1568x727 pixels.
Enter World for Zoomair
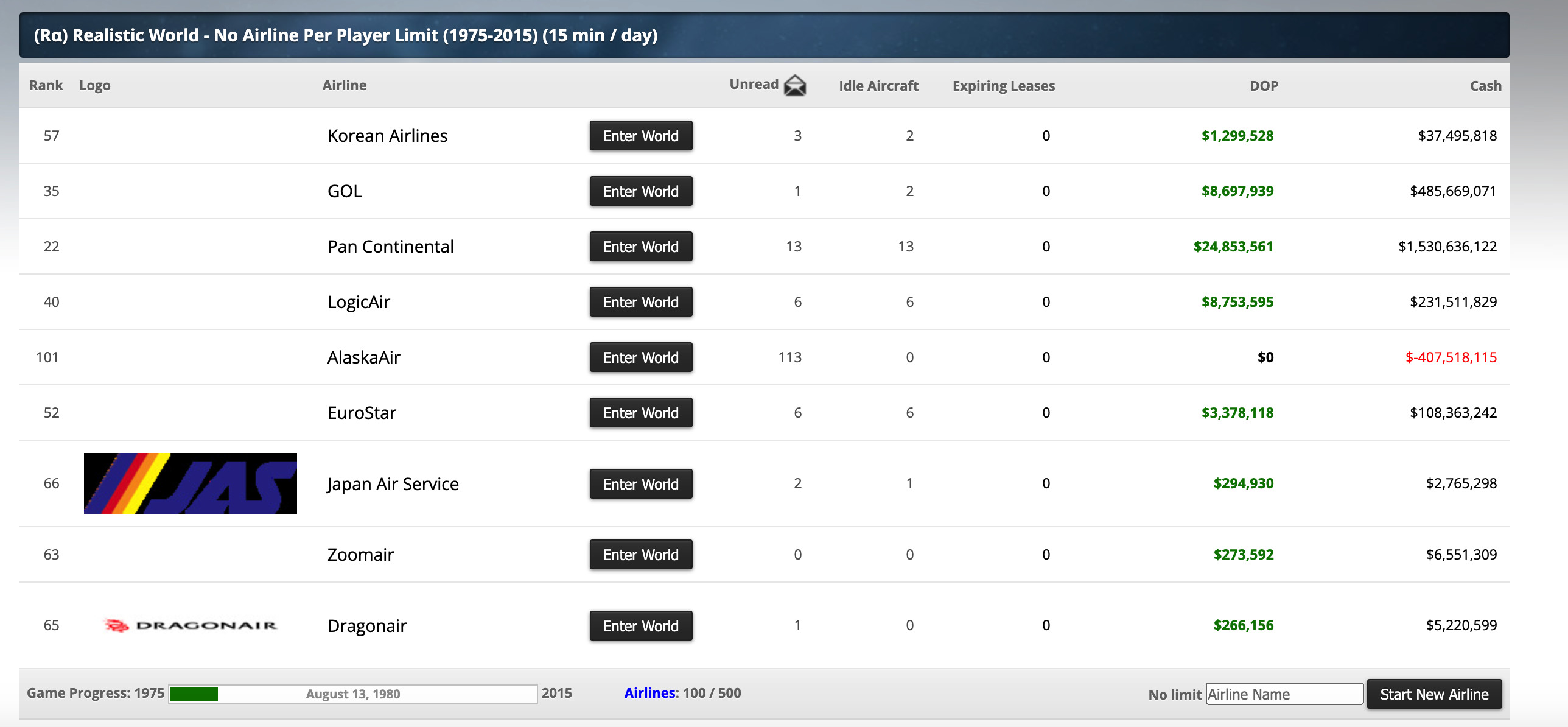(x=641, y=555)
